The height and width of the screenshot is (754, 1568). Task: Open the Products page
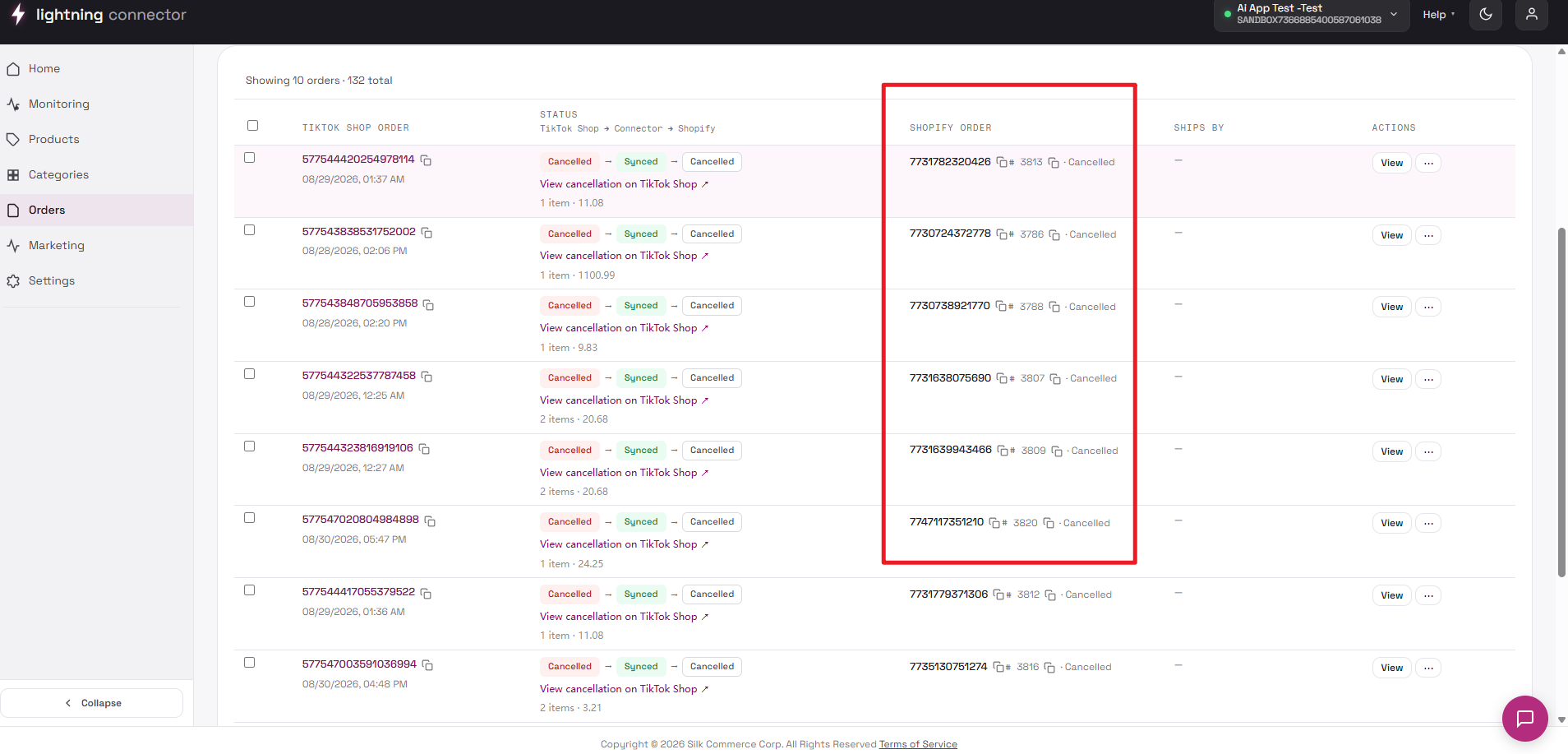pyautogui.click(x=97, y=139)
